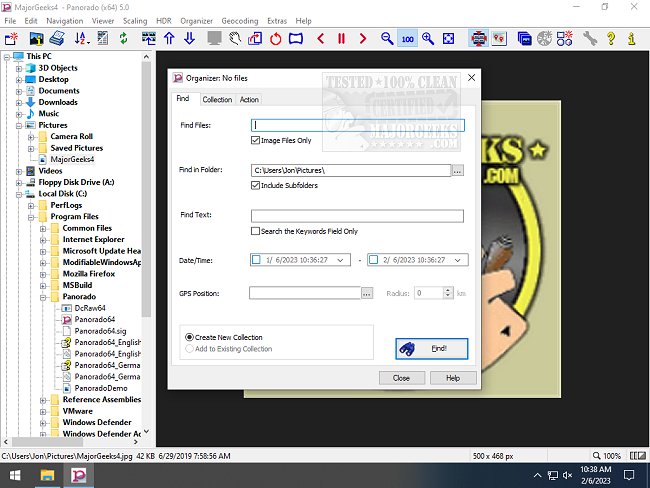This screenshot has width=650, height=488.
Task: Switch to the Action tab
Action: [x=249, y=100]
